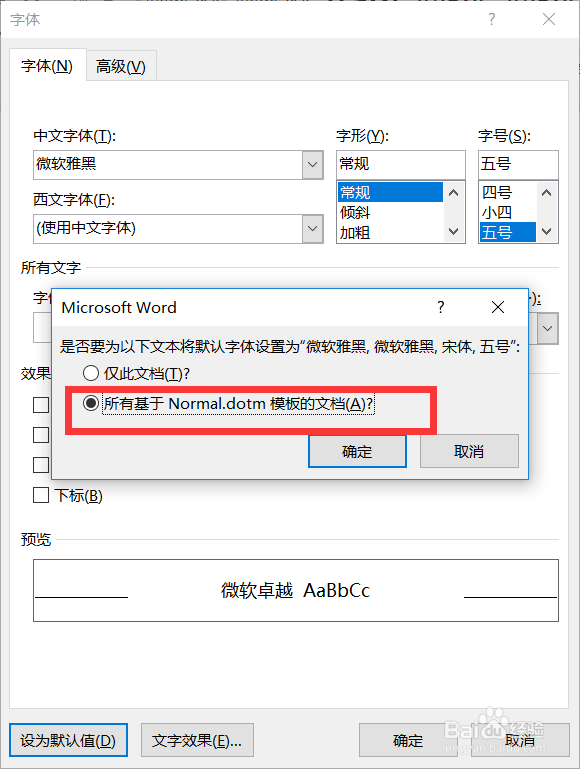Screen dimensions: 580x769
Task: Click the 字形 input box showing 常规
Action: 401,164
